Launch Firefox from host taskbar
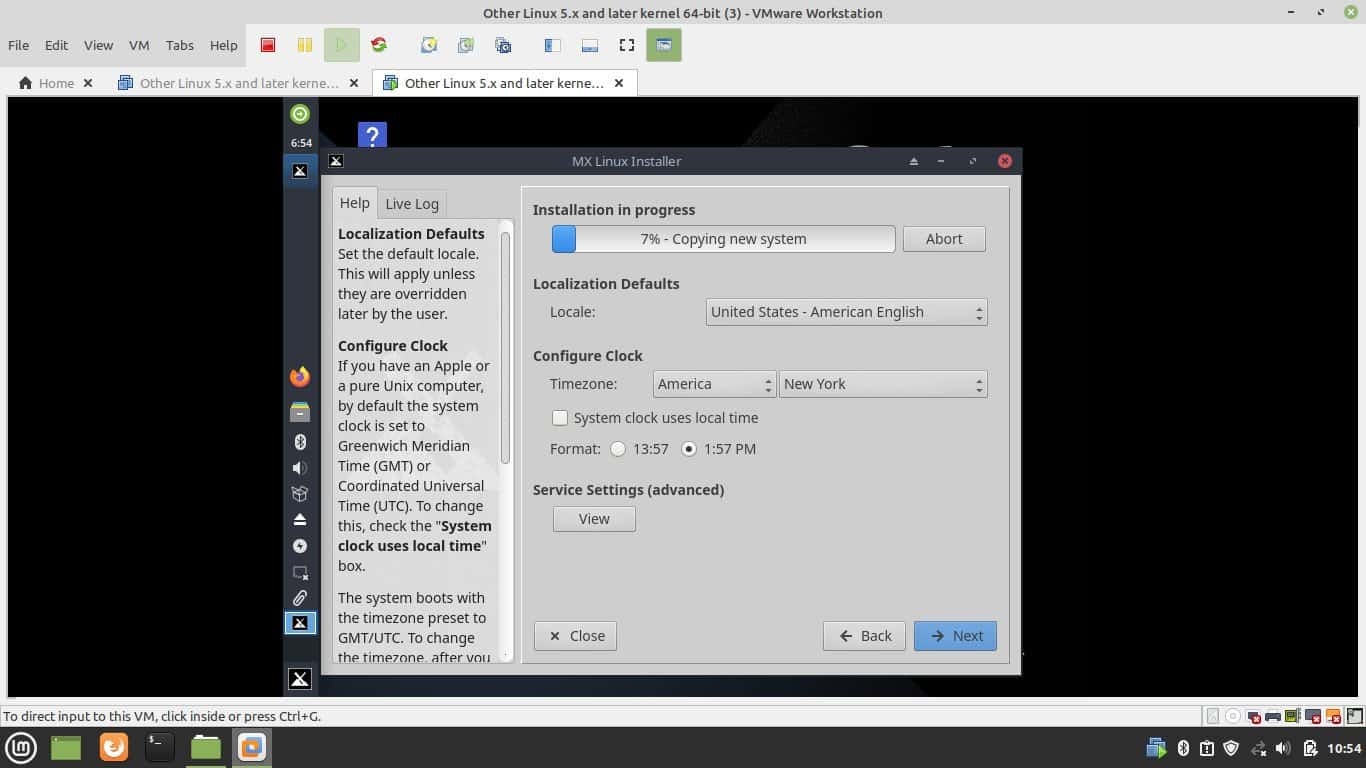The width and height of the screenshot is (1366, 768). pyautogui.click(x=114, y=747)
